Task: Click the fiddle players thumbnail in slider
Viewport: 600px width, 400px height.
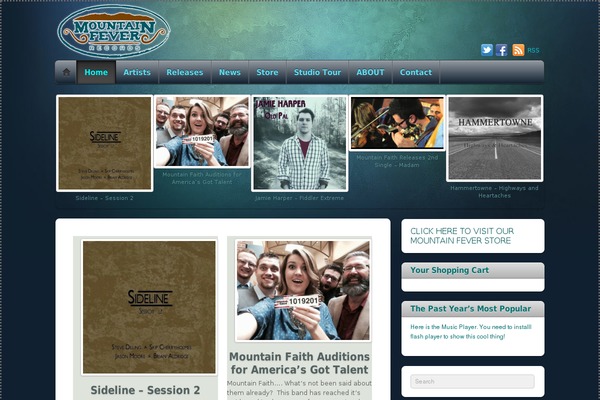Action: pos(397,122)
